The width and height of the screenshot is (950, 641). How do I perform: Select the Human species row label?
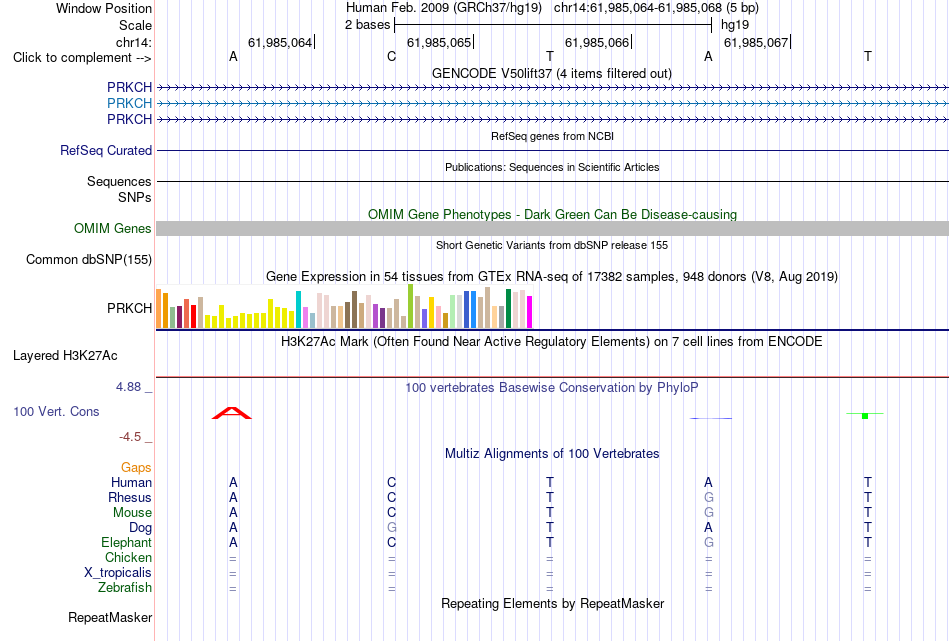coord(131,482)
